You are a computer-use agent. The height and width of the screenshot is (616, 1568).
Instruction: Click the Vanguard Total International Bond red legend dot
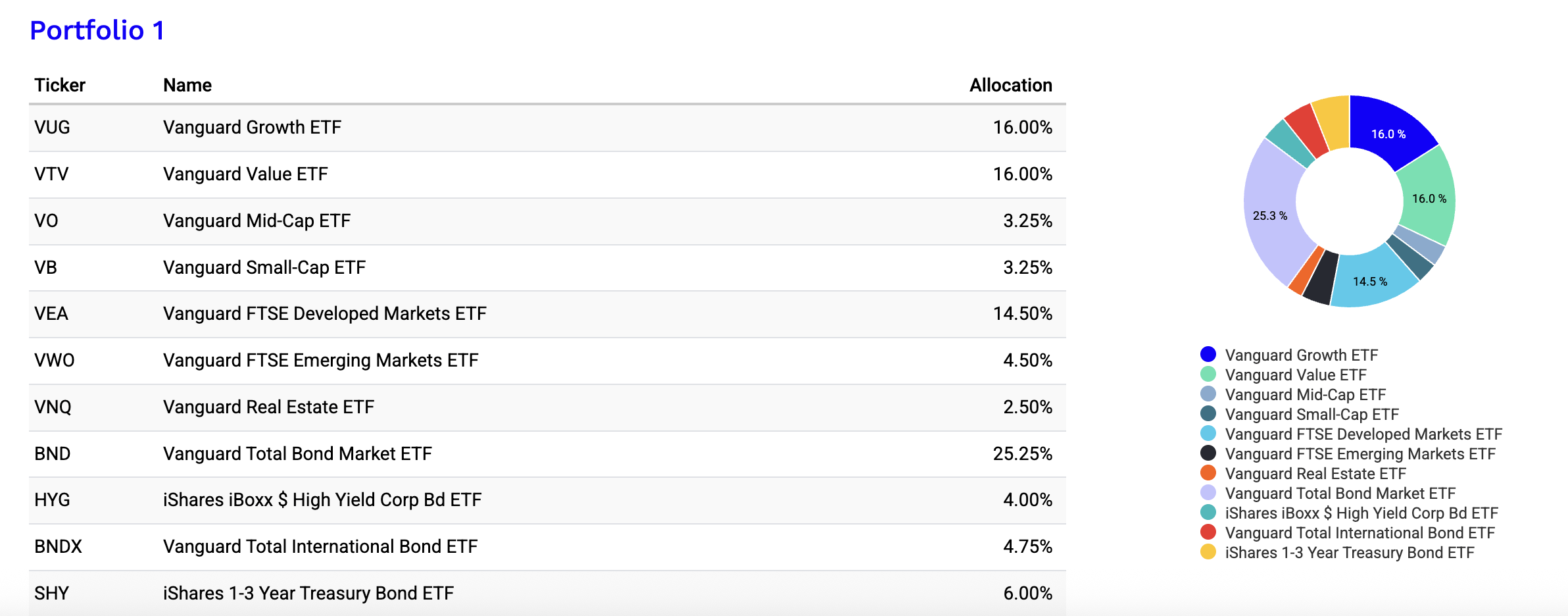(1208, 532)
